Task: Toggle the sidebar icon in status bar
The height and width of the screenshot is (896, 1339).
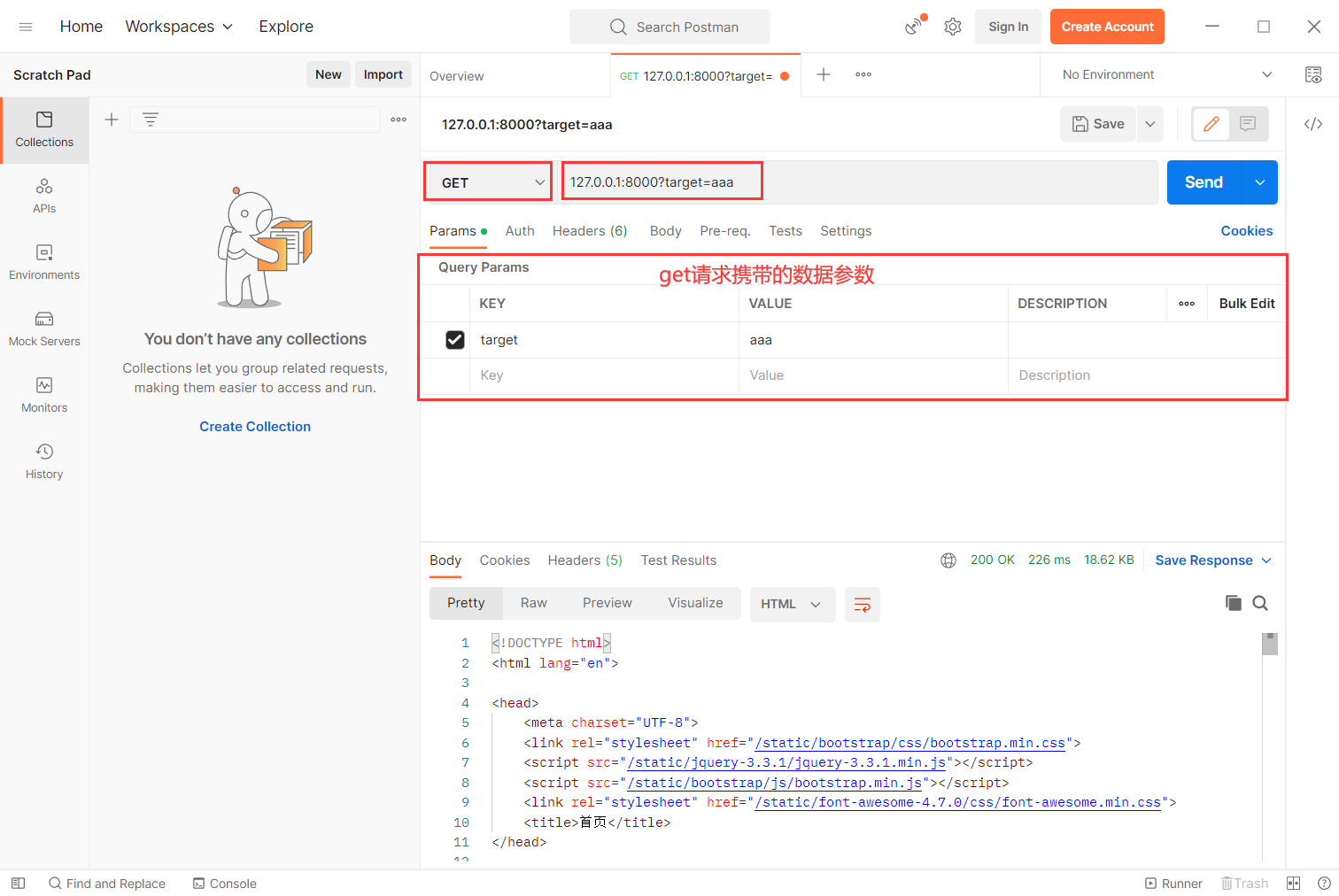Action: [x=18, y=884]
